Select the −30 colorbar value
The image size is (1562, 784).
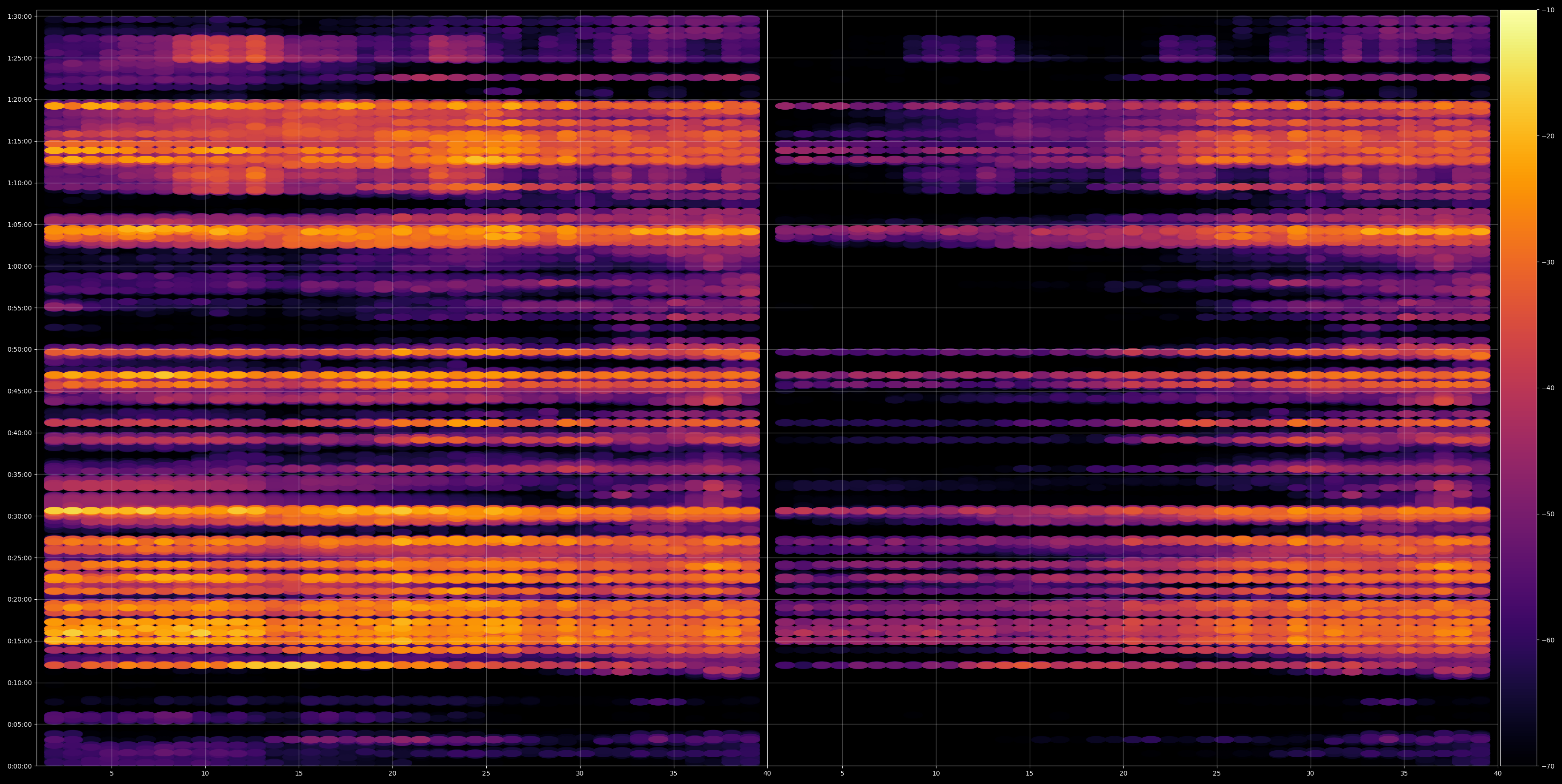[x=1549, y=262]
